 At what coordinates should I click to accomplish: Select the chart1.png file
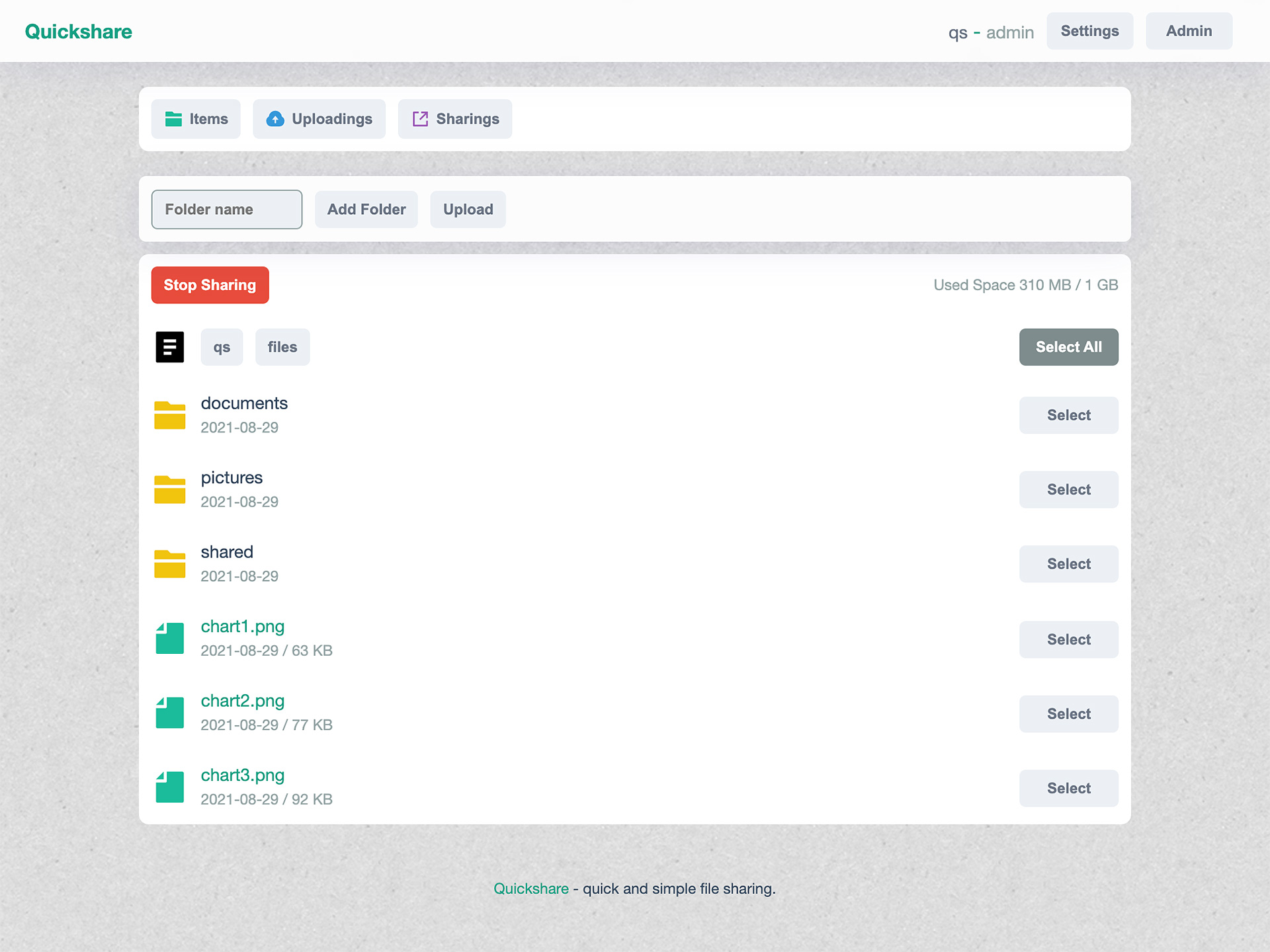tap(1069, 639)
